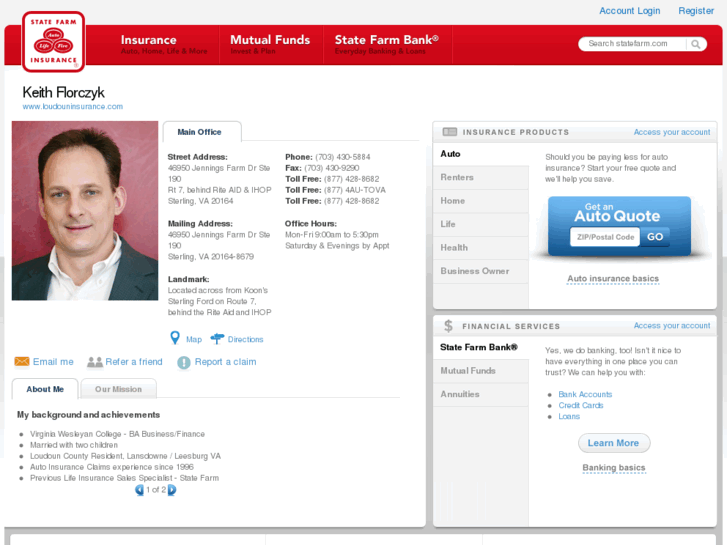727x545 pixels.
Task: Switch to the About Me tab
Action: 45,389
